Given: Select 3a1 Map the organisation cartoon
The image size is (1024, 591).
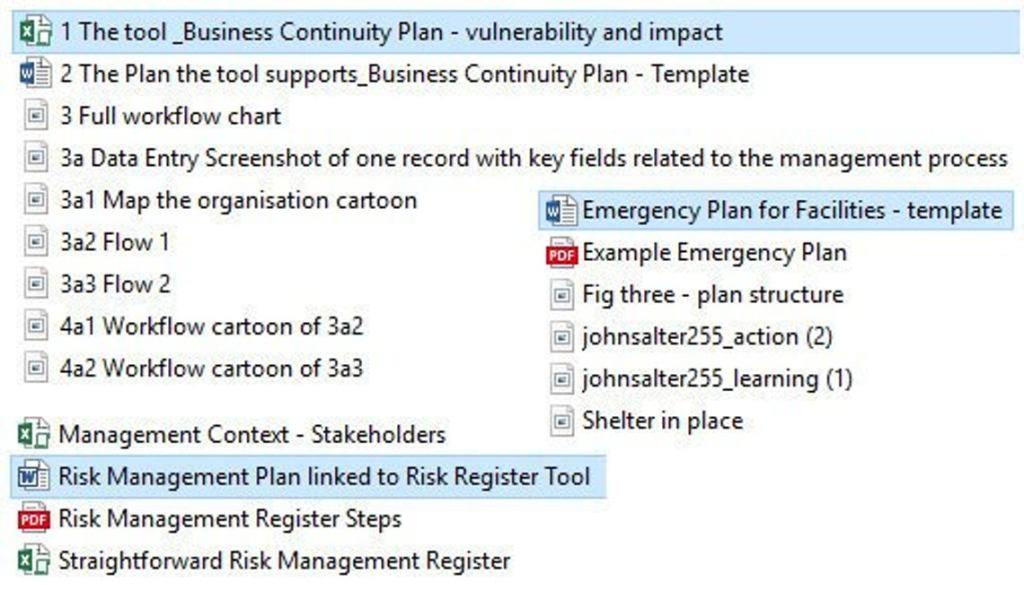Looking at the screenshot, I should click(x=238, y=200).
